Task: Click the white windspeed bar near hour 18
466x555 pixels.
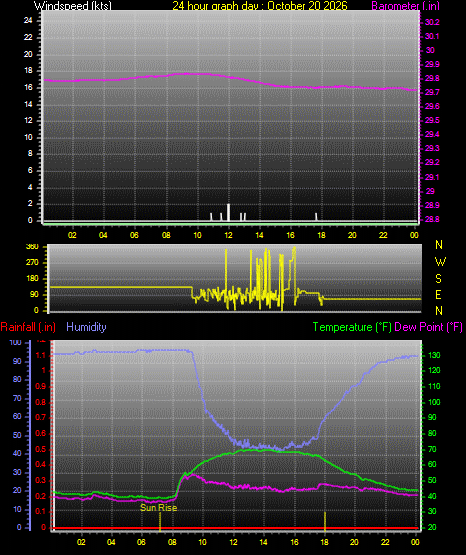Action: click(316, 217)
